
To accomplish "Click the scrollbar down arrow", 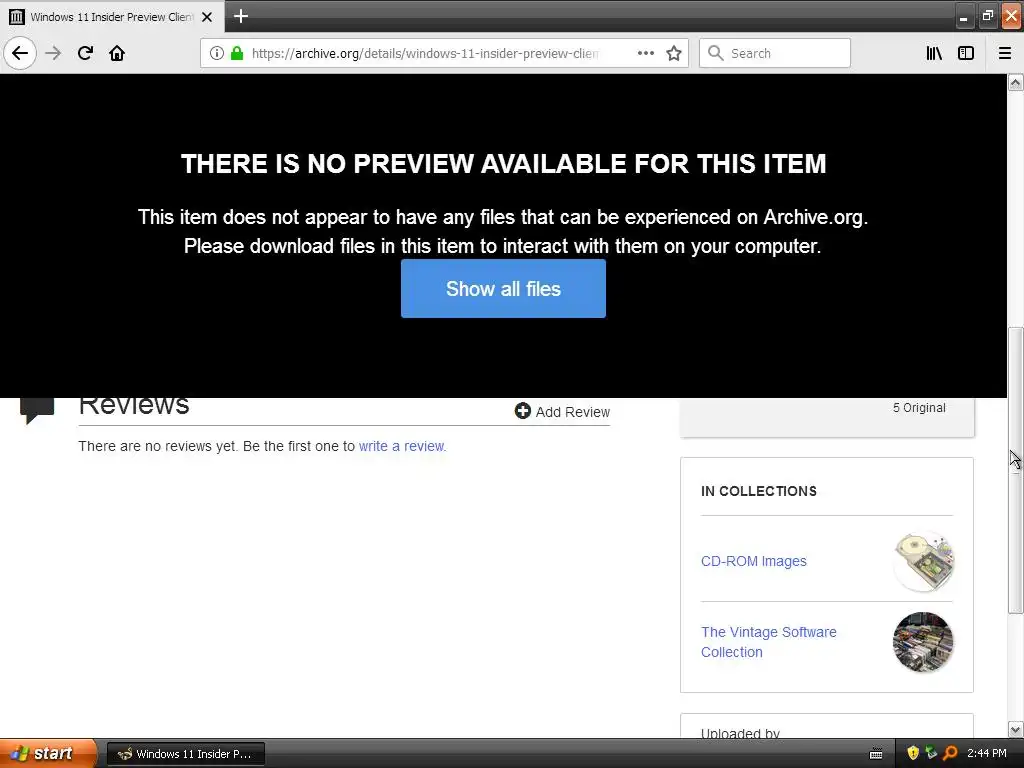I will tap(1015, 729).
